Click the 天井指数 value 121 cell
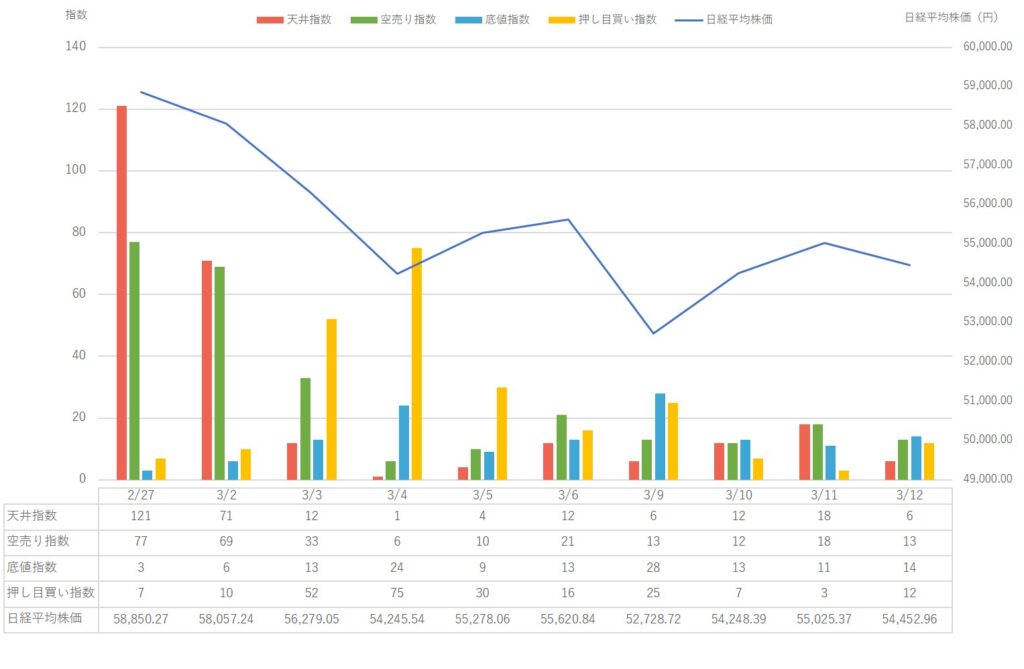1024x669 pixels. click(x=142, y=517)
